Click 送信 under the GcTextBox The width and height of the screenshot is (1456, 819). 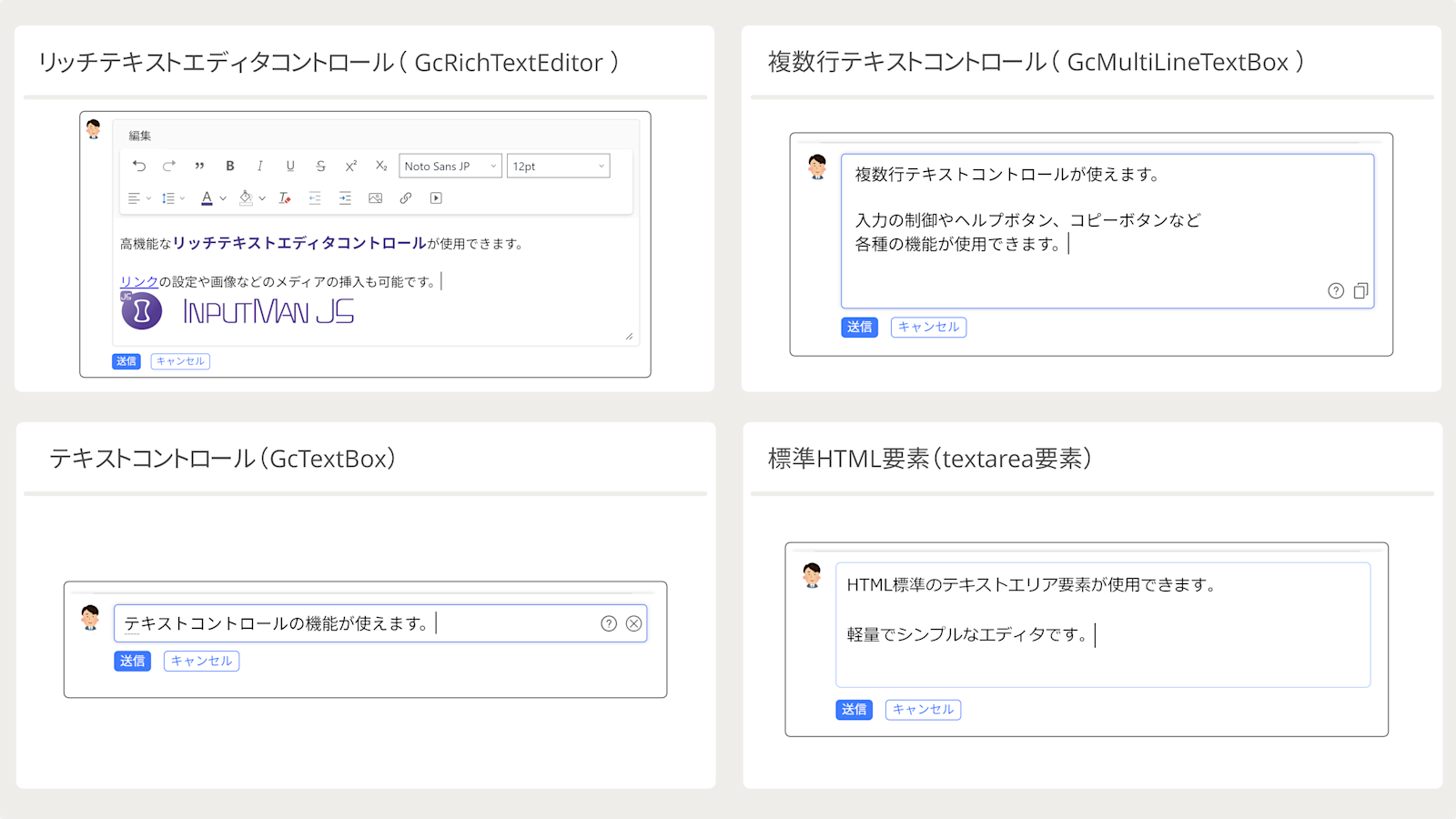coord(133,662)
